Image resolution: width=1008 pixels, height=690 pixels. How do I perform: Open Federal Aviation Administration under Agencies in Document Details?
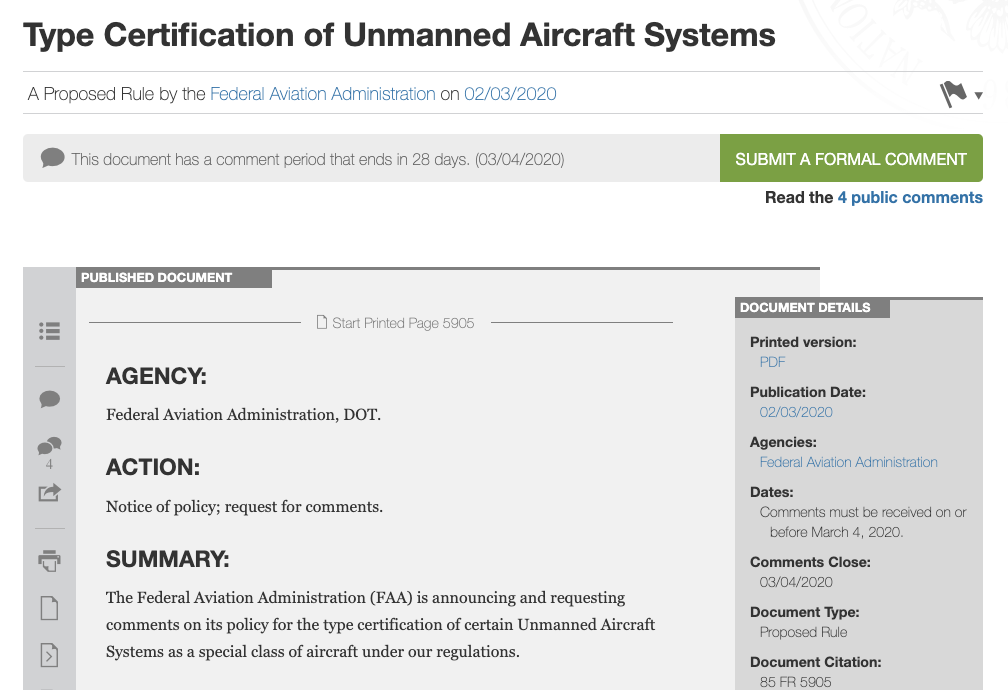click(848, 462)
